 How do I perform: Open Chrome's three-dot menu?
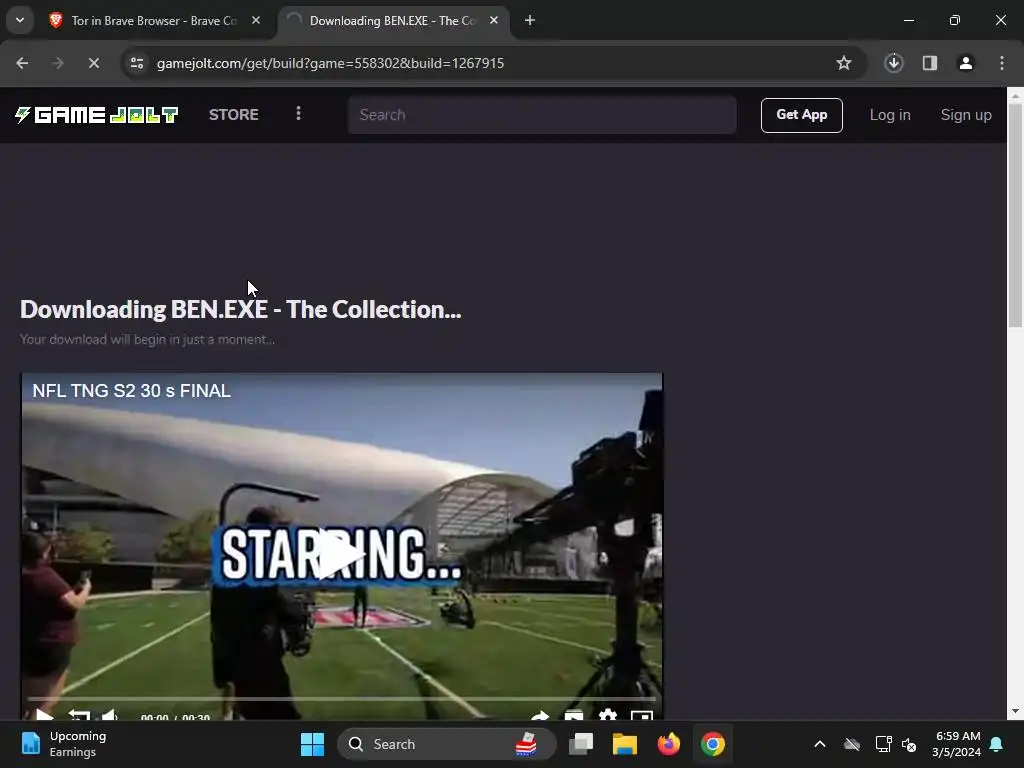click(1002, 63)
